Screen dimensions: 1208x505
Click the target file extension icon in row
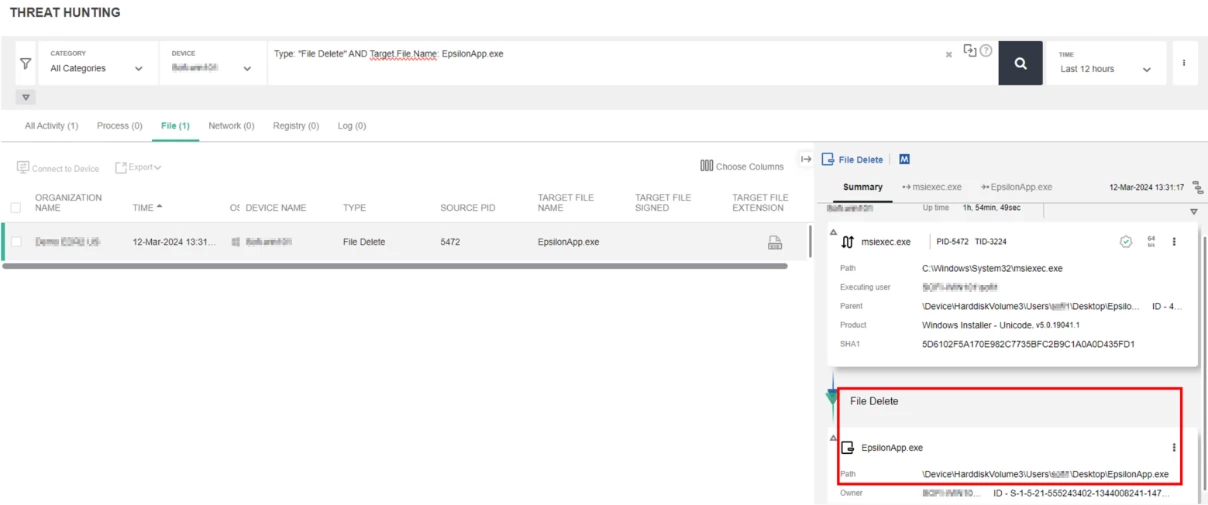774,241
